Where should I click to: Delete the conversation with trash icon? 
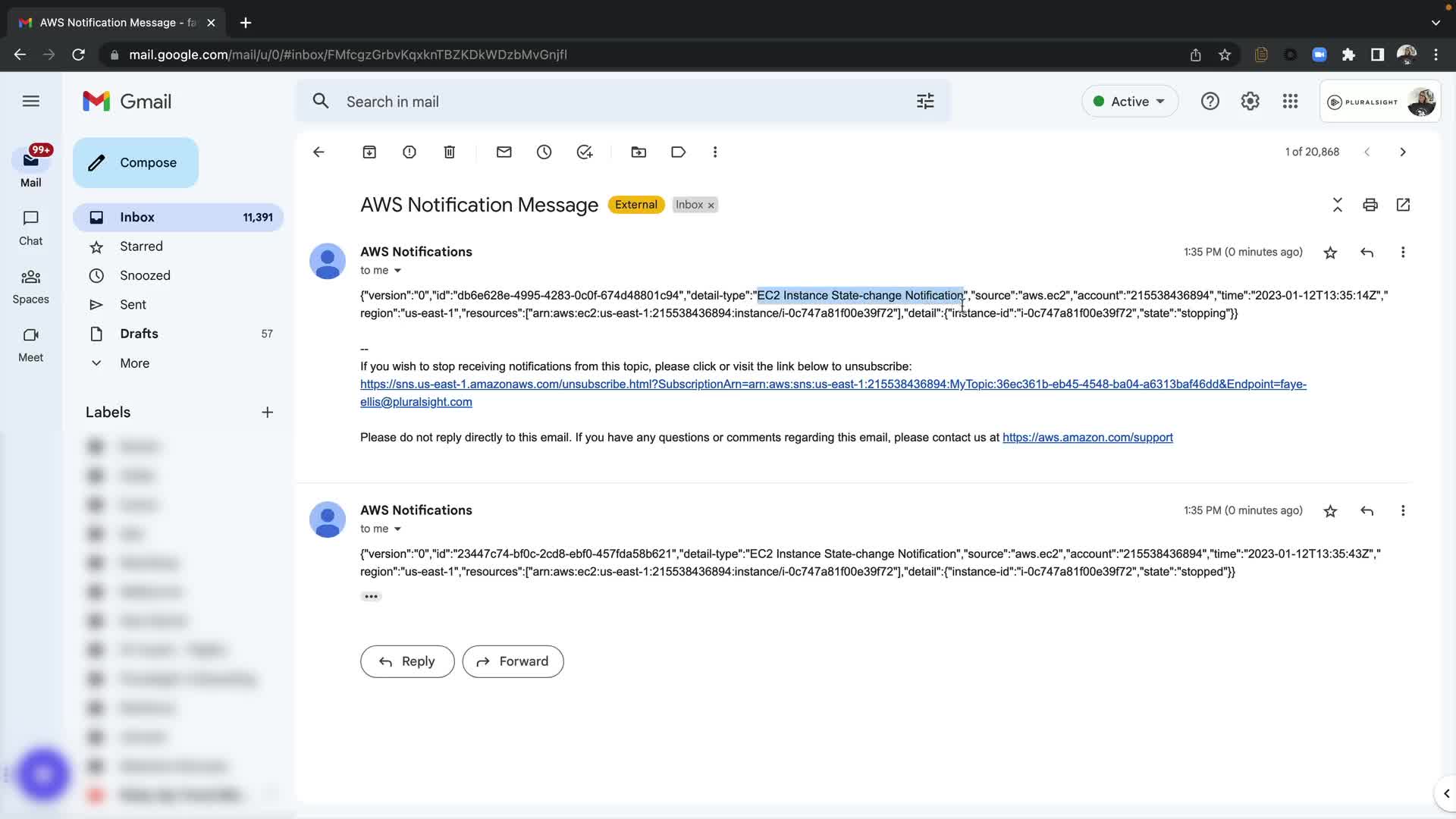(450, 152)
